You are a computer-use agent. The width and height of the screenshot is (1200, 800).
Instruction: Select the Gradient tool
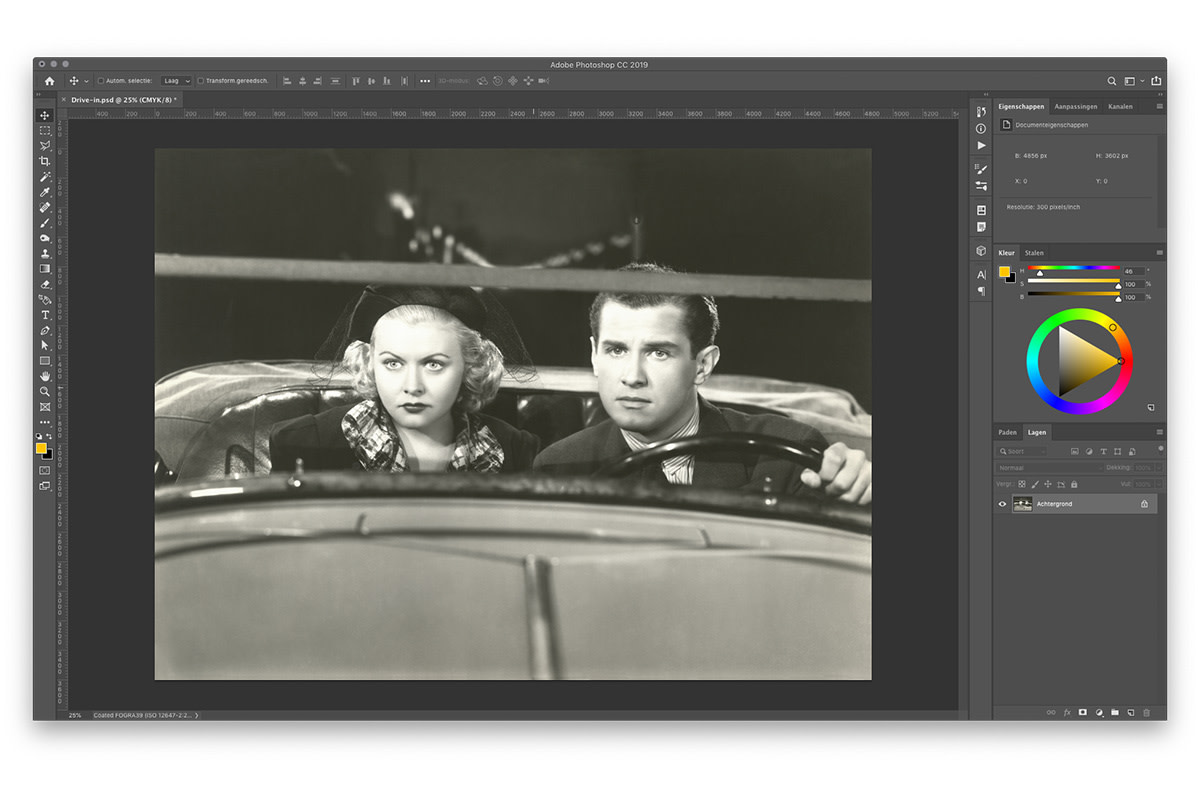[x=45, y=269]
